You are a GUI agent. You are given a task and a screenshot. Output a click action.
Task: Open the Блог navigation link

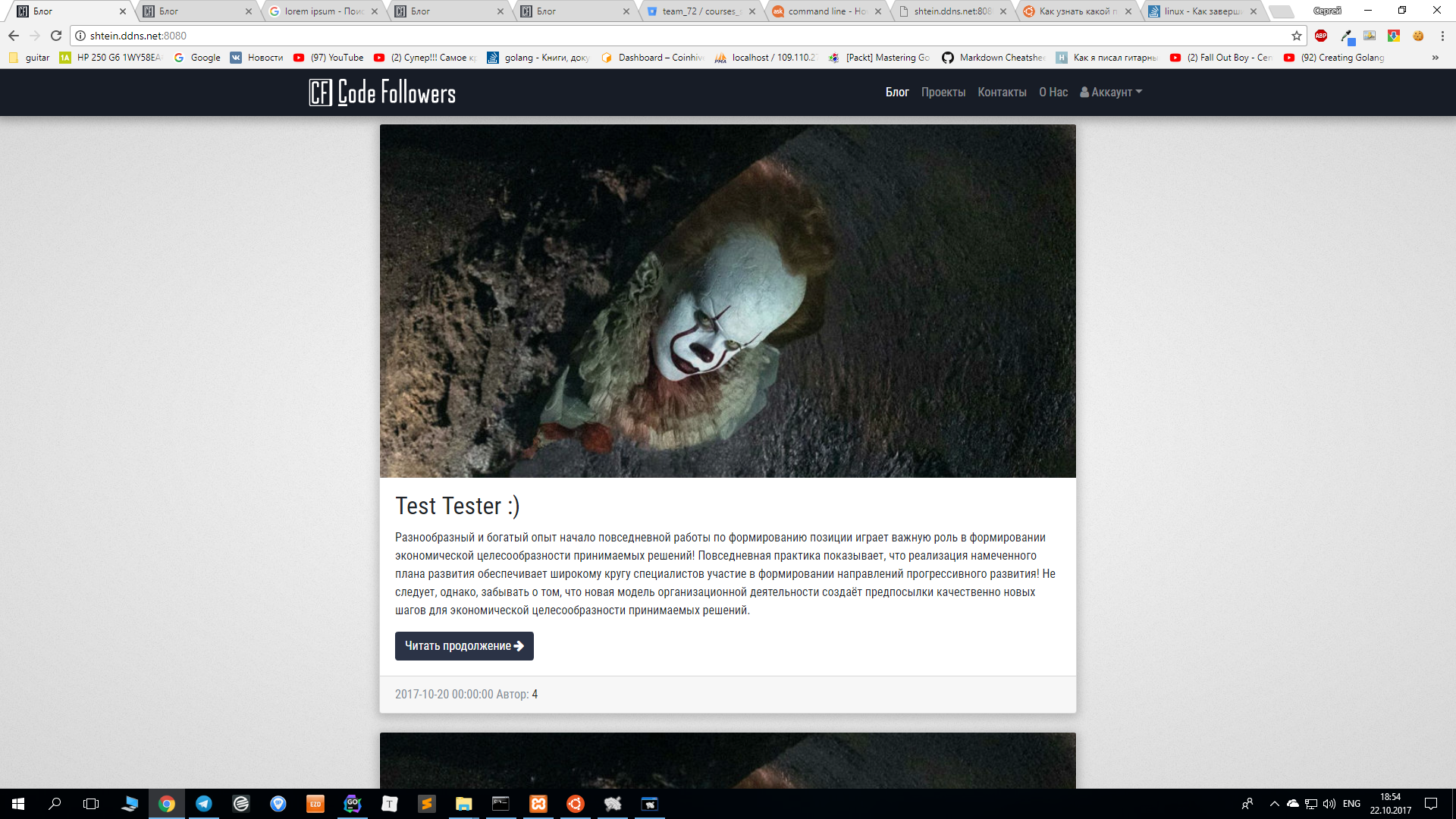tap(897, 93)
